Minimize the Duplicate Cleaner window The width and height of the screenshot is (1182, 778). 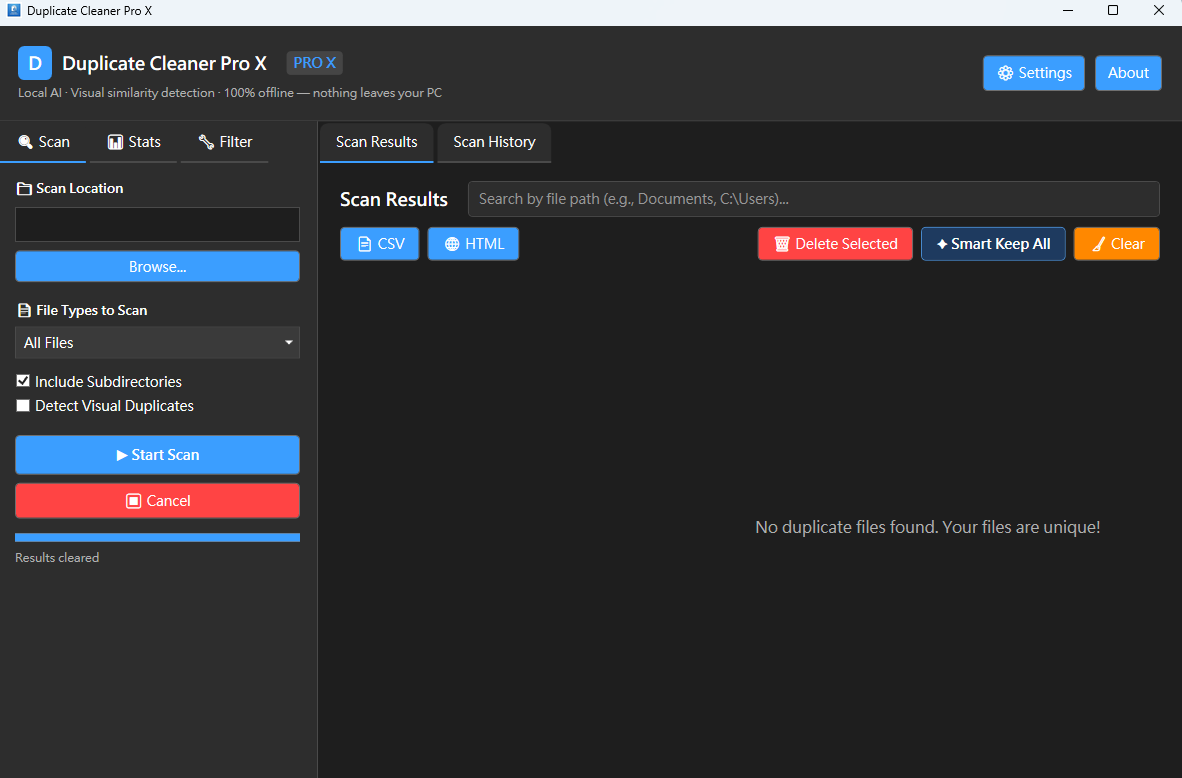pos(1068,11)
